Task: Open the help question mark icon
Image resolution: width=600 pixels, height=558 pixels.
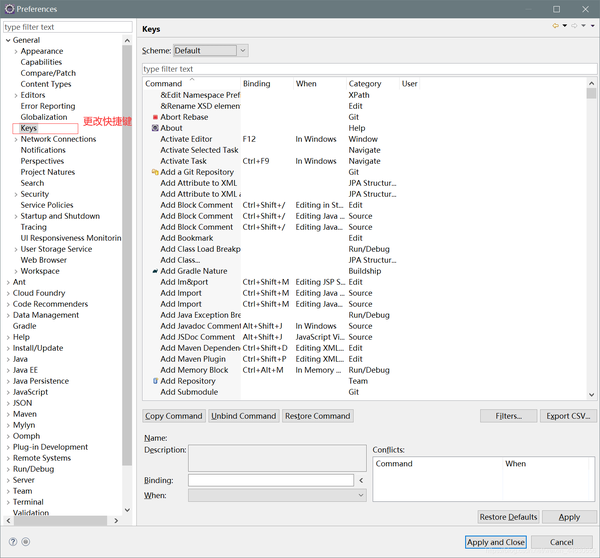Action: 13,542
